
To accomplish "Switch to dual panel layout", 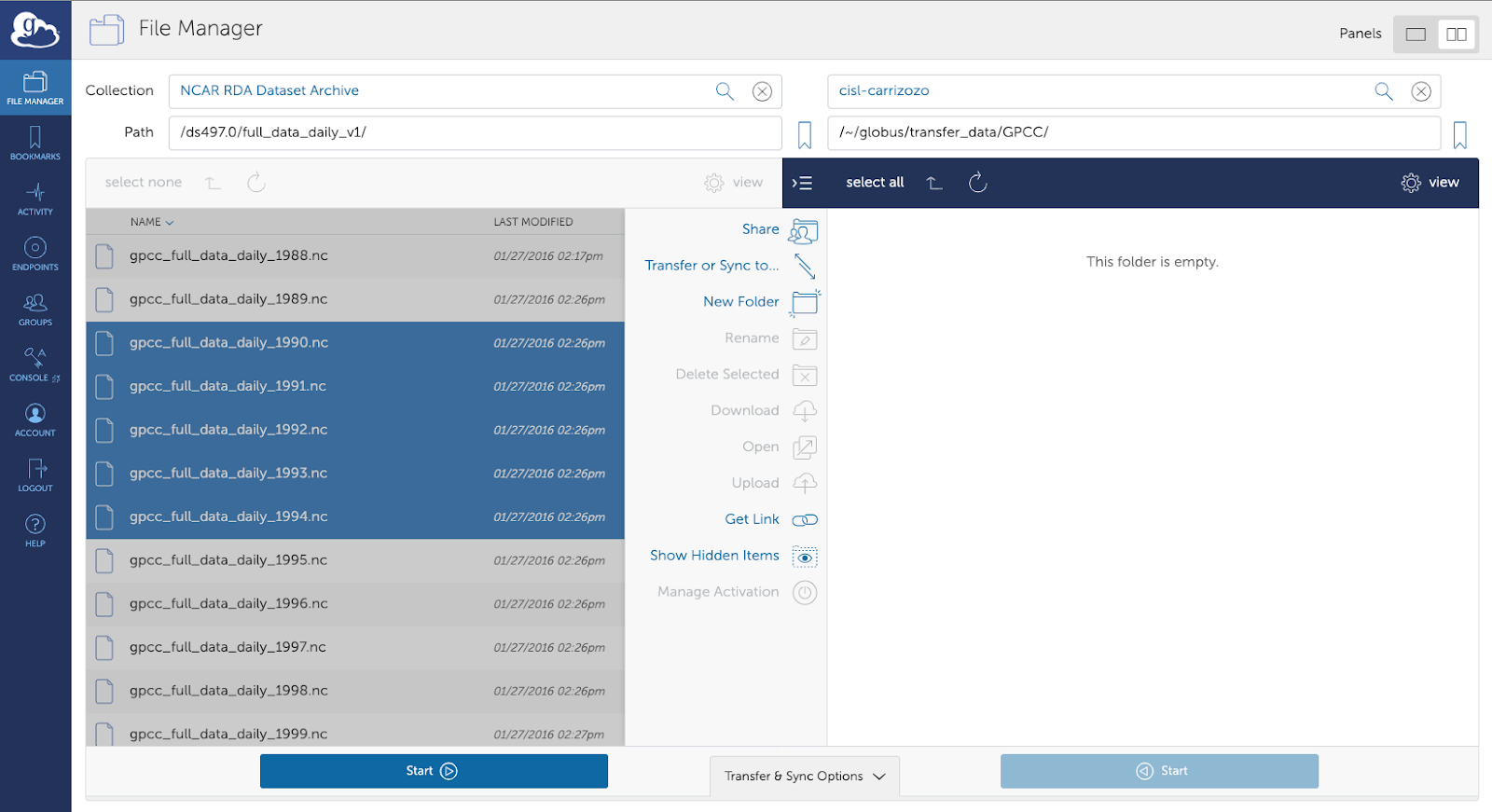I will click(x=1457, y=34).
